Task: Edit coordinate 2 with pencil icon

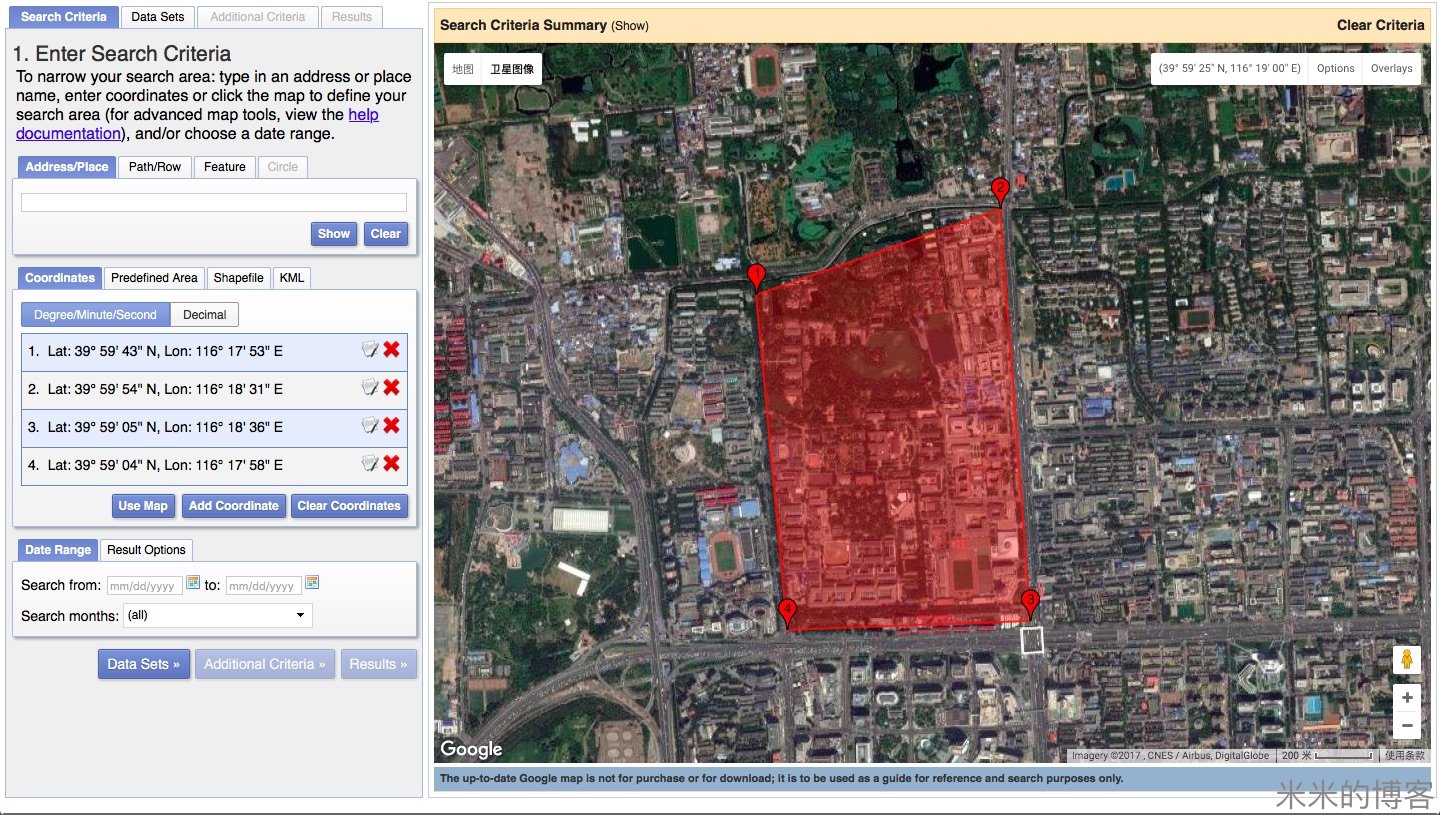Action: click(370, 388)
